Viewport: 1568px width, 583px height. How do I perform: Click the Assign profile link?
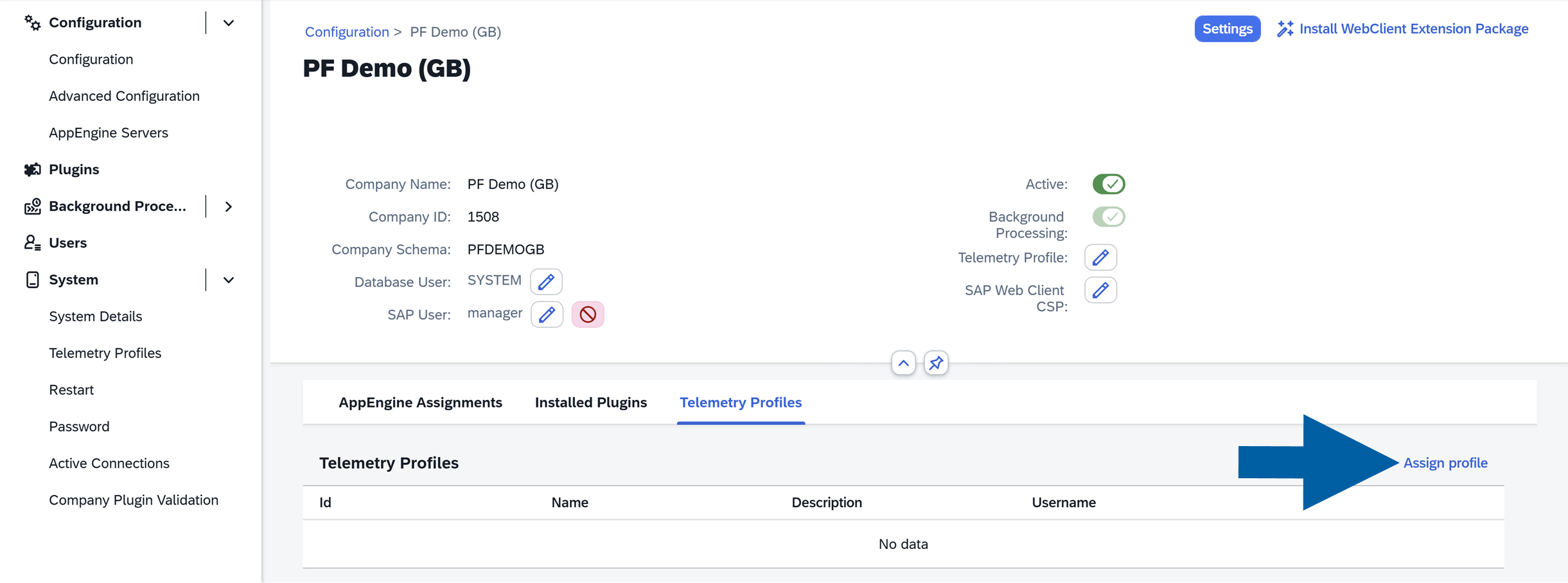(1445, 463)
